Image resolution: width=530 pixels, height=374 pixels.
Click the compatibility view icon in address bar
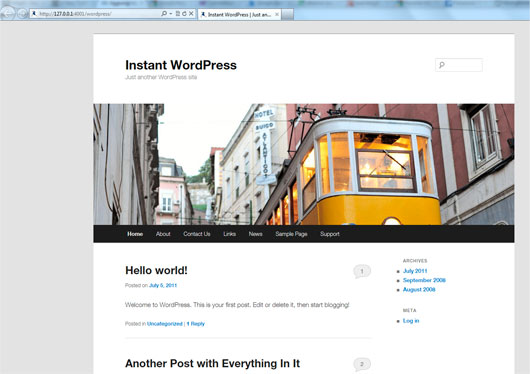pos(177,14)
